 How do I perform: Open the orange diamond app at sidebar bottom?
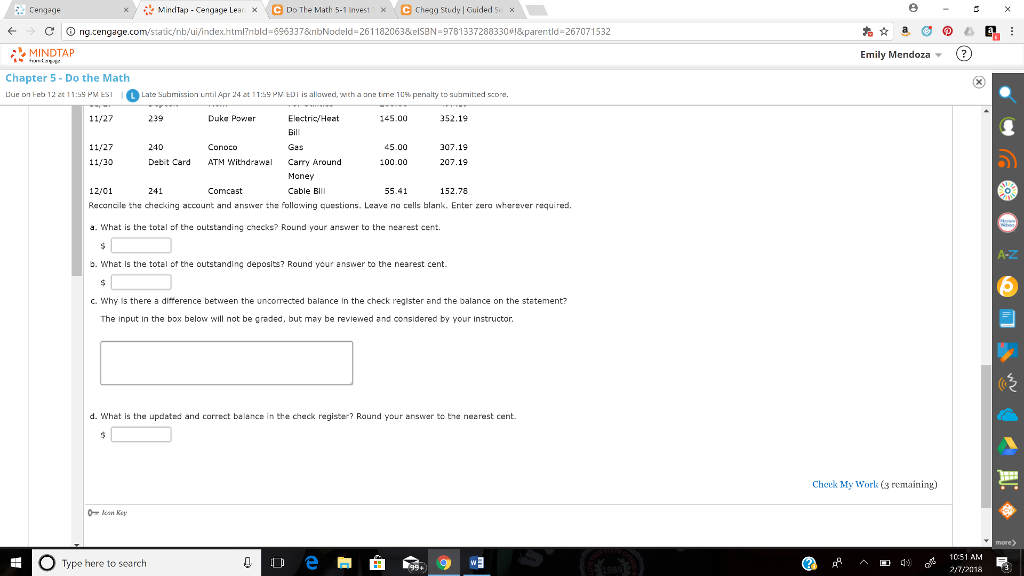tap(1007, 511)
